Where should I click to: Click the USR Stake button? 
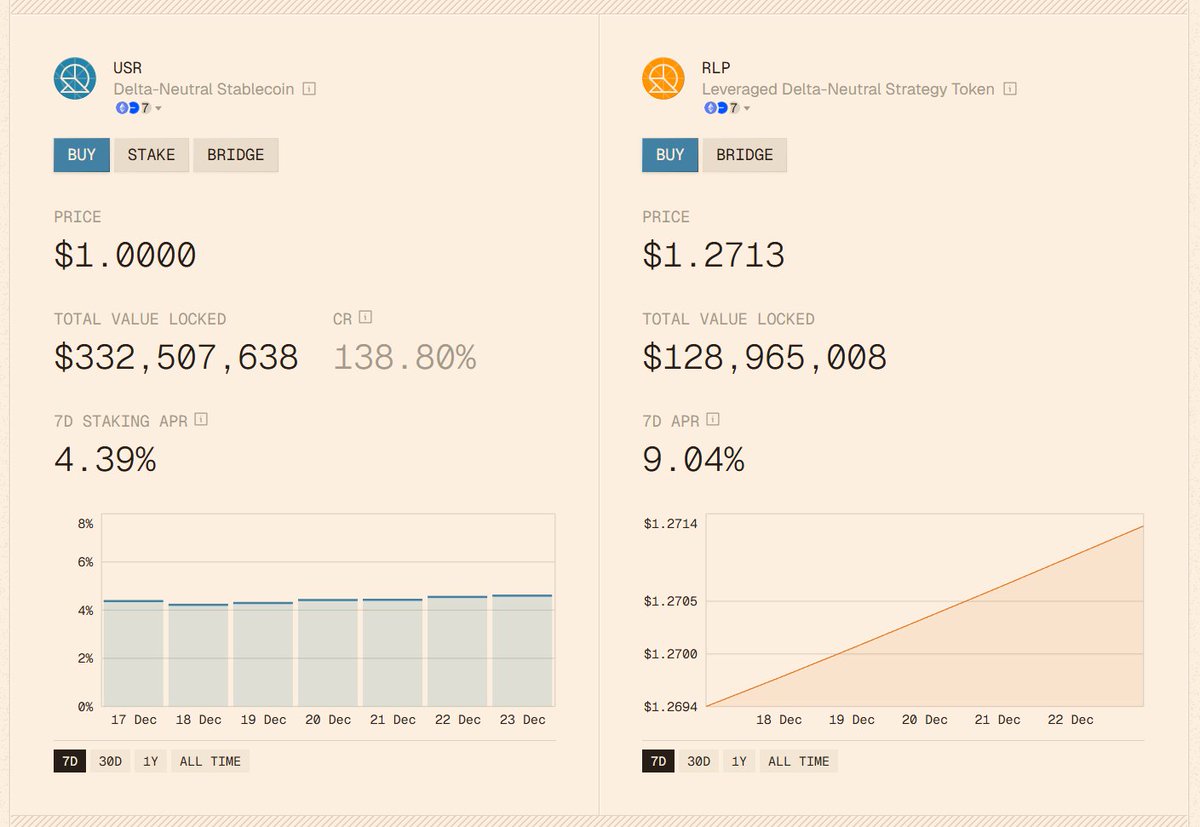coord(151,155)
